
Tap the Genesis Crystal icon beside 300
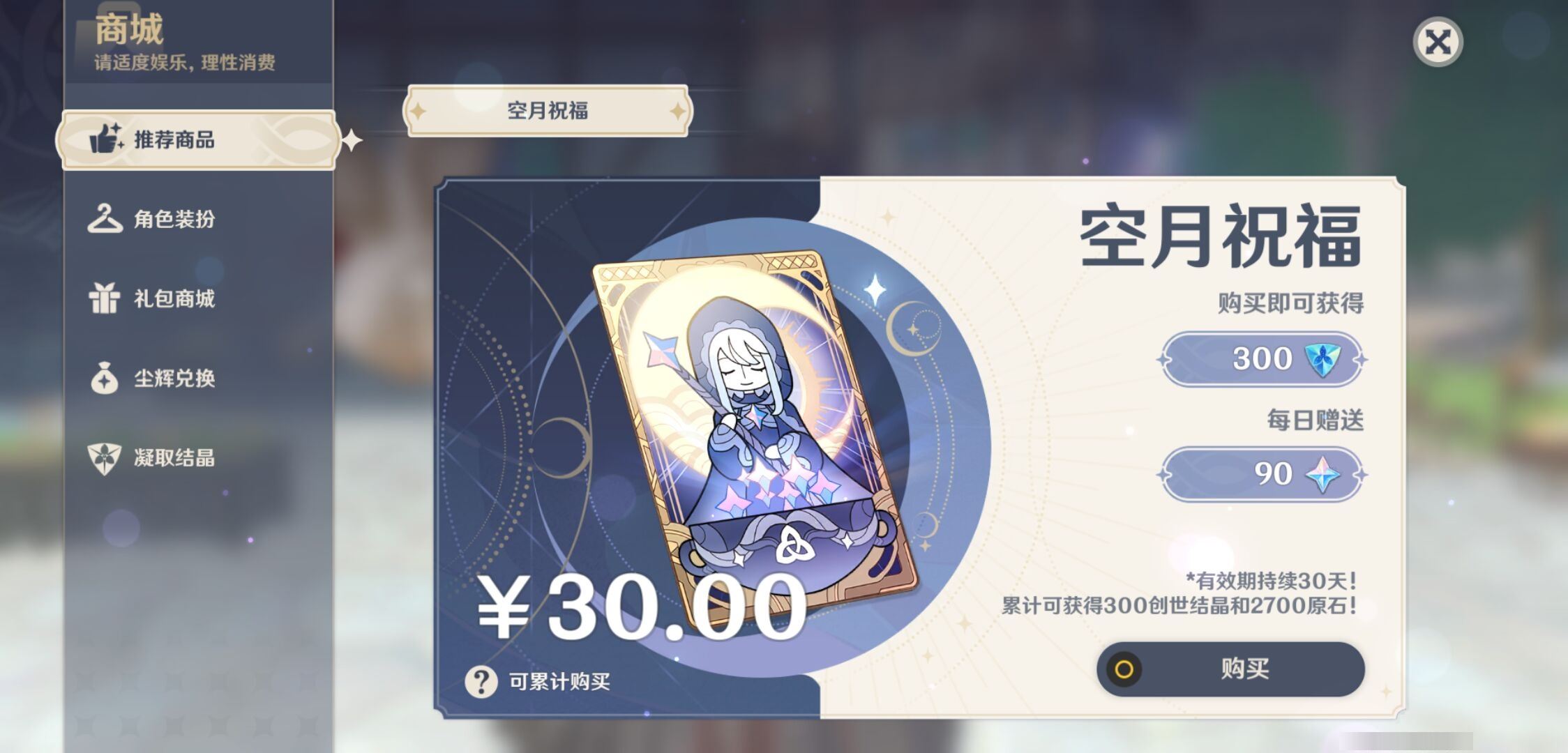coord(1322,359)
